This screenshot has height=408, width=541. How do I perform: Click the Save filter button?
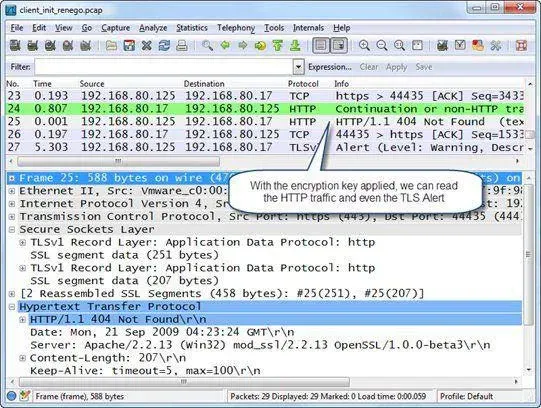[424, 67]
